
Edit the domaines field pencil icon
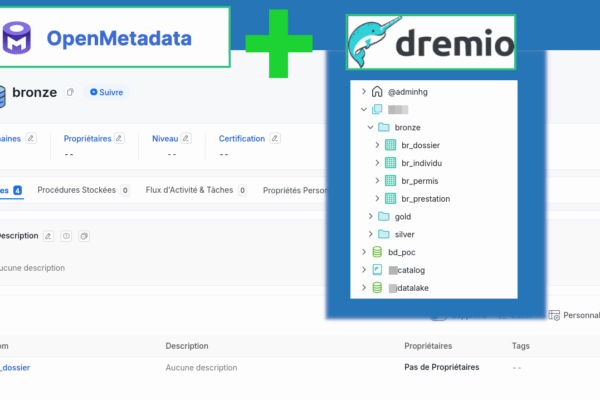[x=31, y=139]
